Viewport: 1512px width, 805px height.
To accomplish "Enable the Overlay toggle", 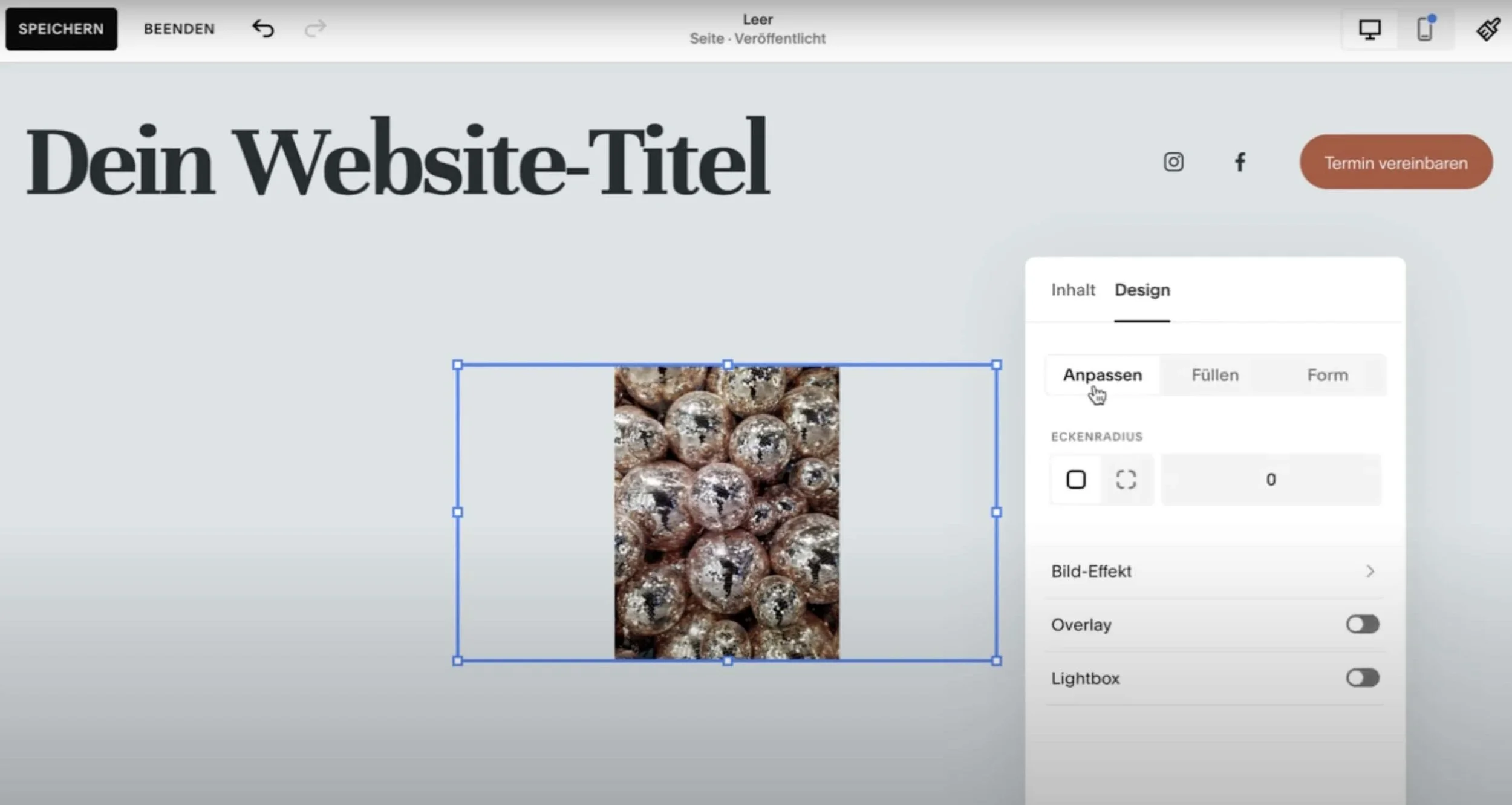I will click(x=1362, y=624).
